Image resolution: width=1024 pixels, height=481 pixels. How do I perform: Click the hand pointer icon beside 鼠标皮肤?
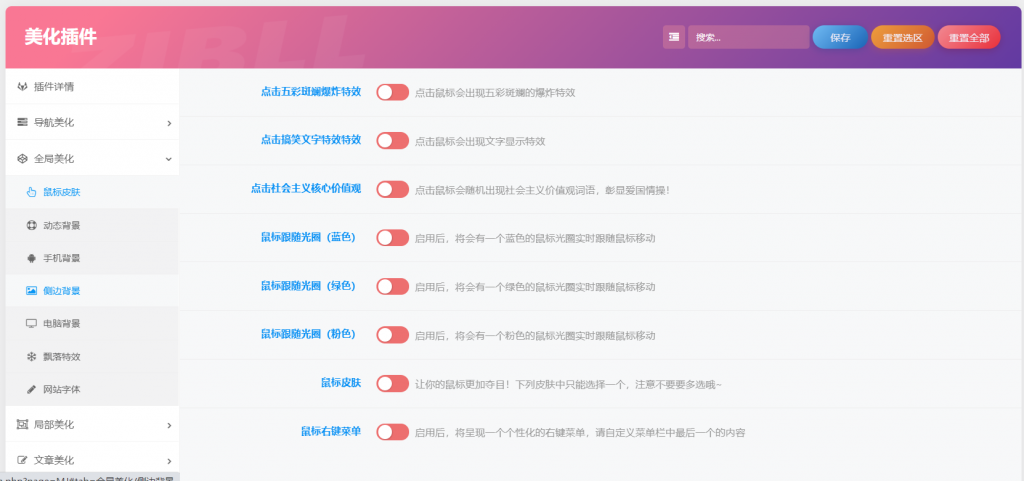pos(31,192)
